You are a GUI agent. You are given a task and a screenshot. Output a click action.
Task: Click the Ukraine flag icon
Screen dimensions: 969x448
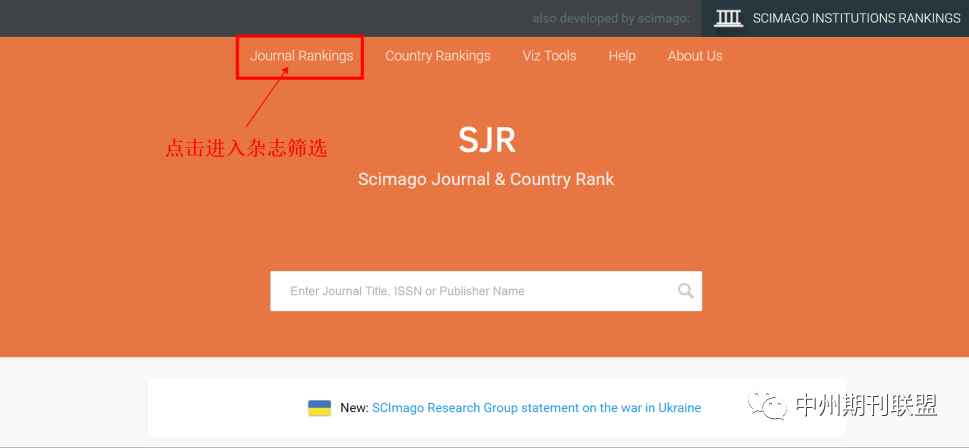[319, 408]
